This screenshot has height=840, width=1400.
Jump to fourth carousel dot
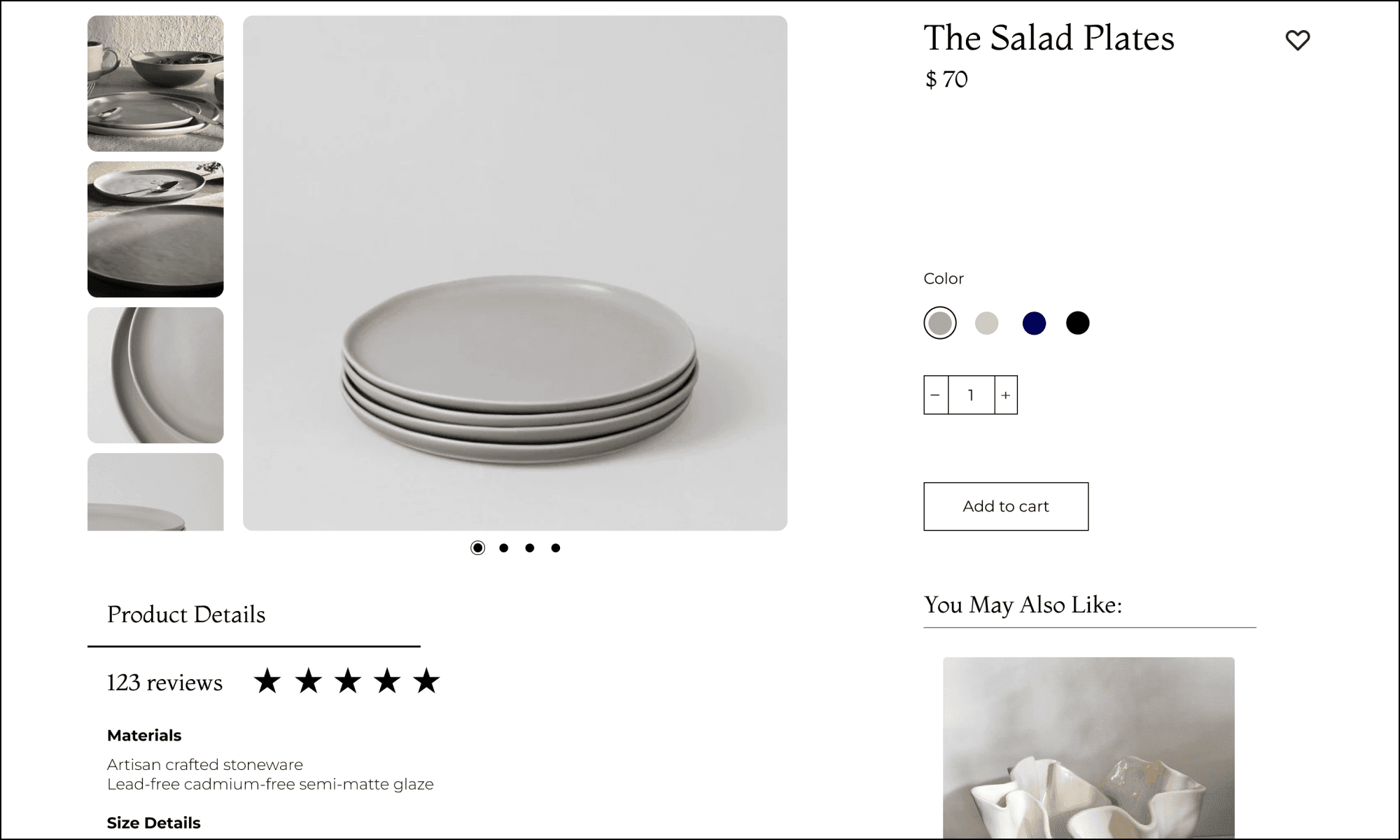click(x=555, y=548)
